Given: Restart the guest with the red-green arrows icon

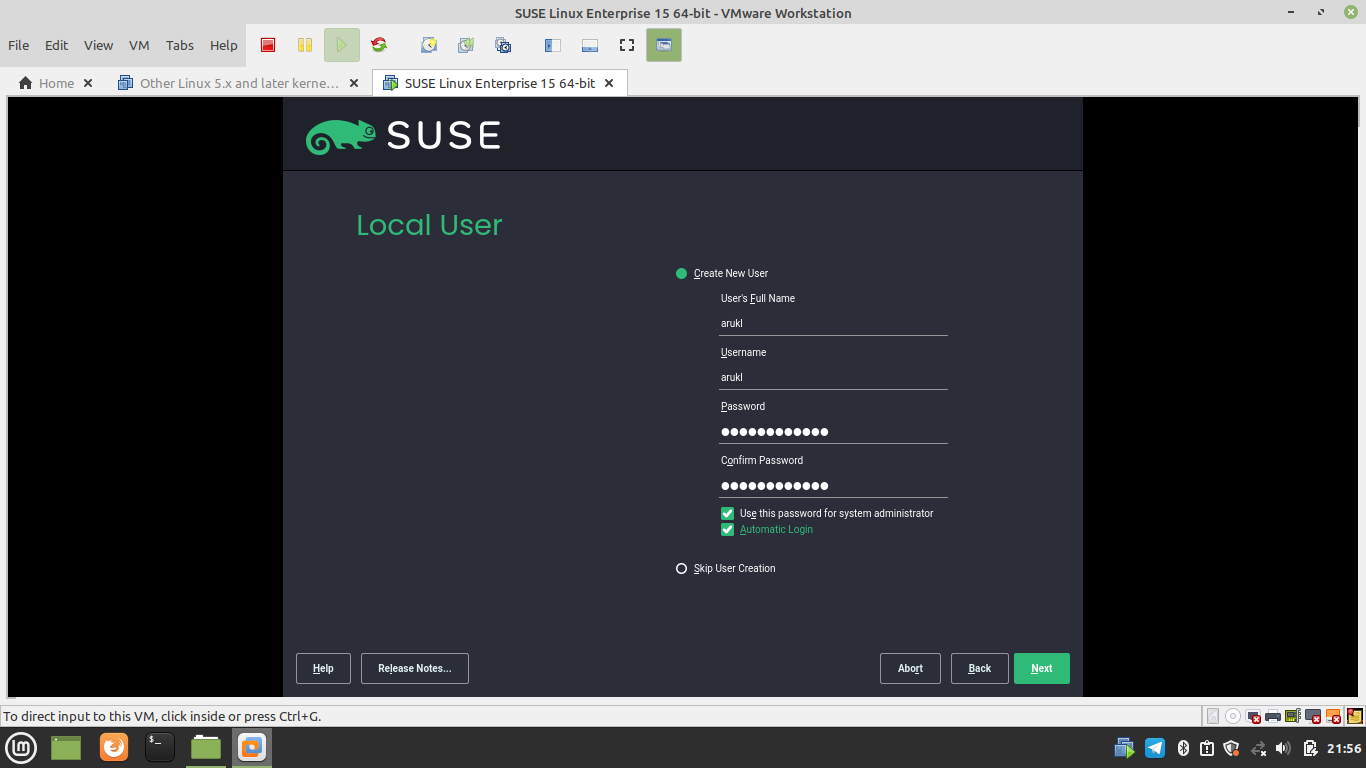Looking at the screenshot, I should pyautogui.click(x=379, y=45).
